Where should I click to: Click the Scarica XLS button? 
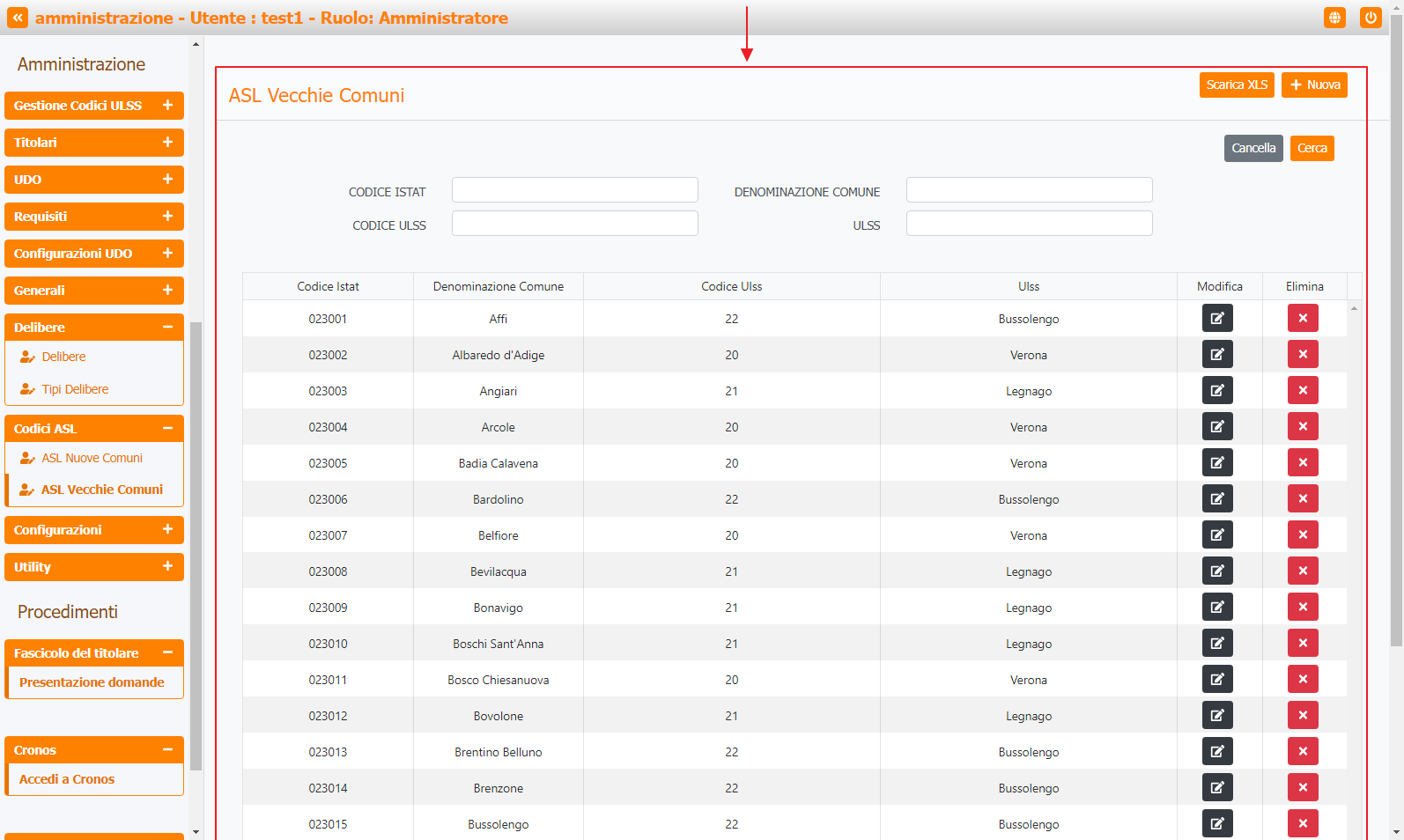coord(1237,85)
